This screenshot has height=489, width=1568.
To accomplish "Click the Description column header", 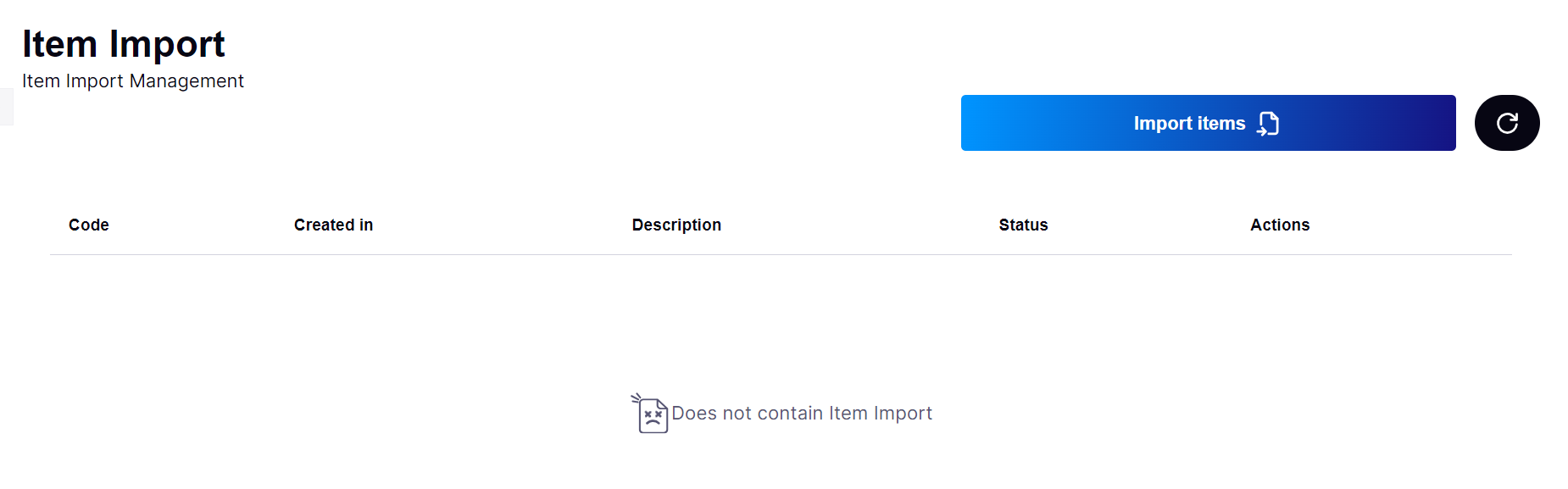I will (x=676, y=225).
